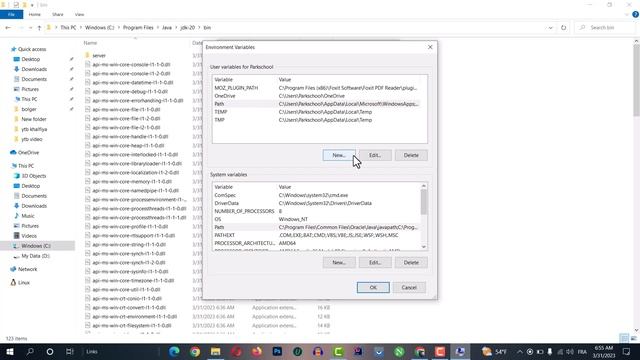
Task: Open Explorer Help icon
Action: click(635, 14)
